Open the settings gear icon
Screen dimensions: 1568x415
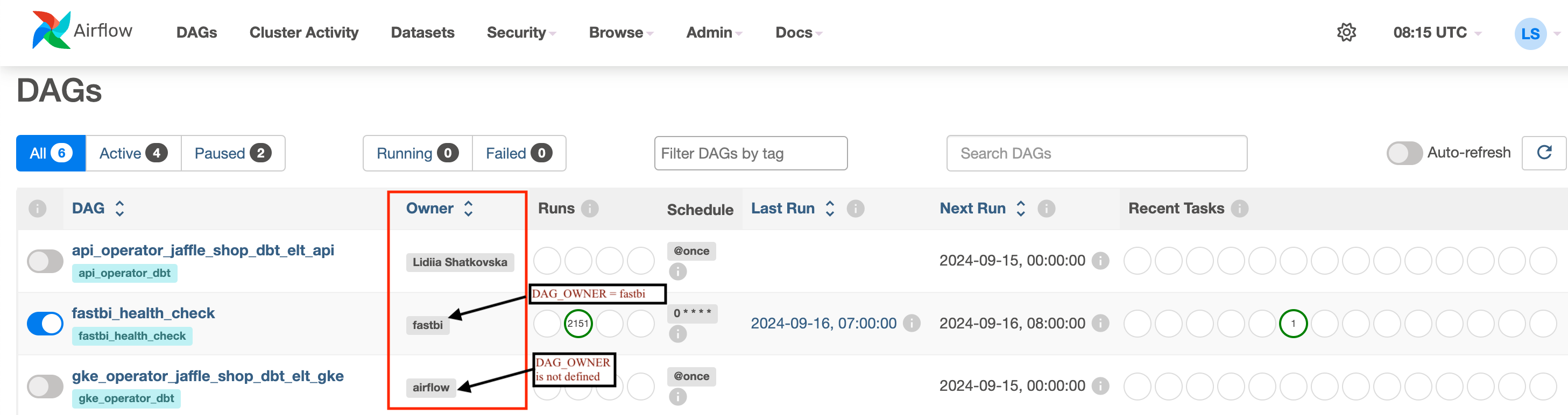(1346, 32)
